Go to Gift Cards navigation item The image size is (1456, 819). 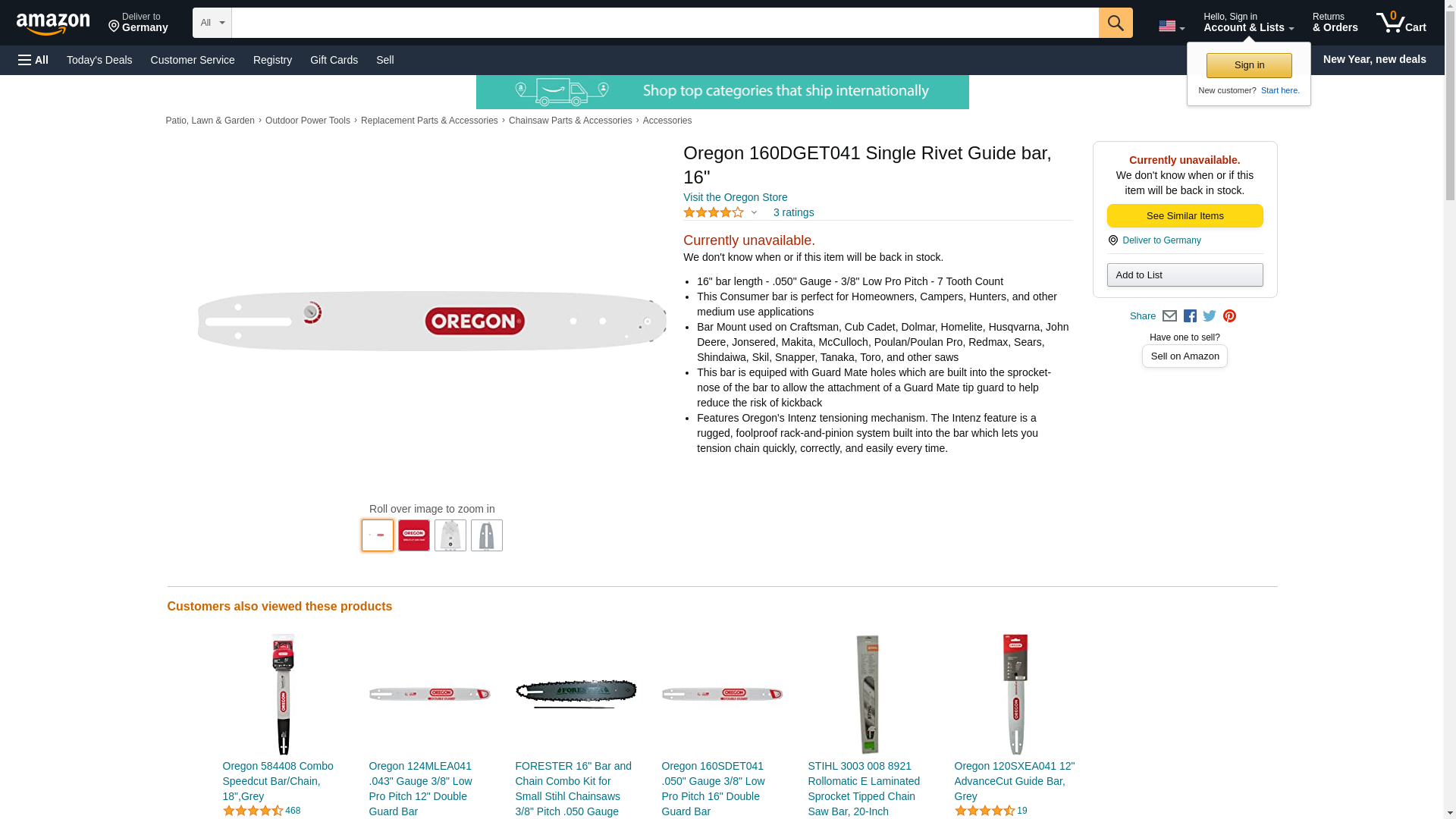pos(334,60)
